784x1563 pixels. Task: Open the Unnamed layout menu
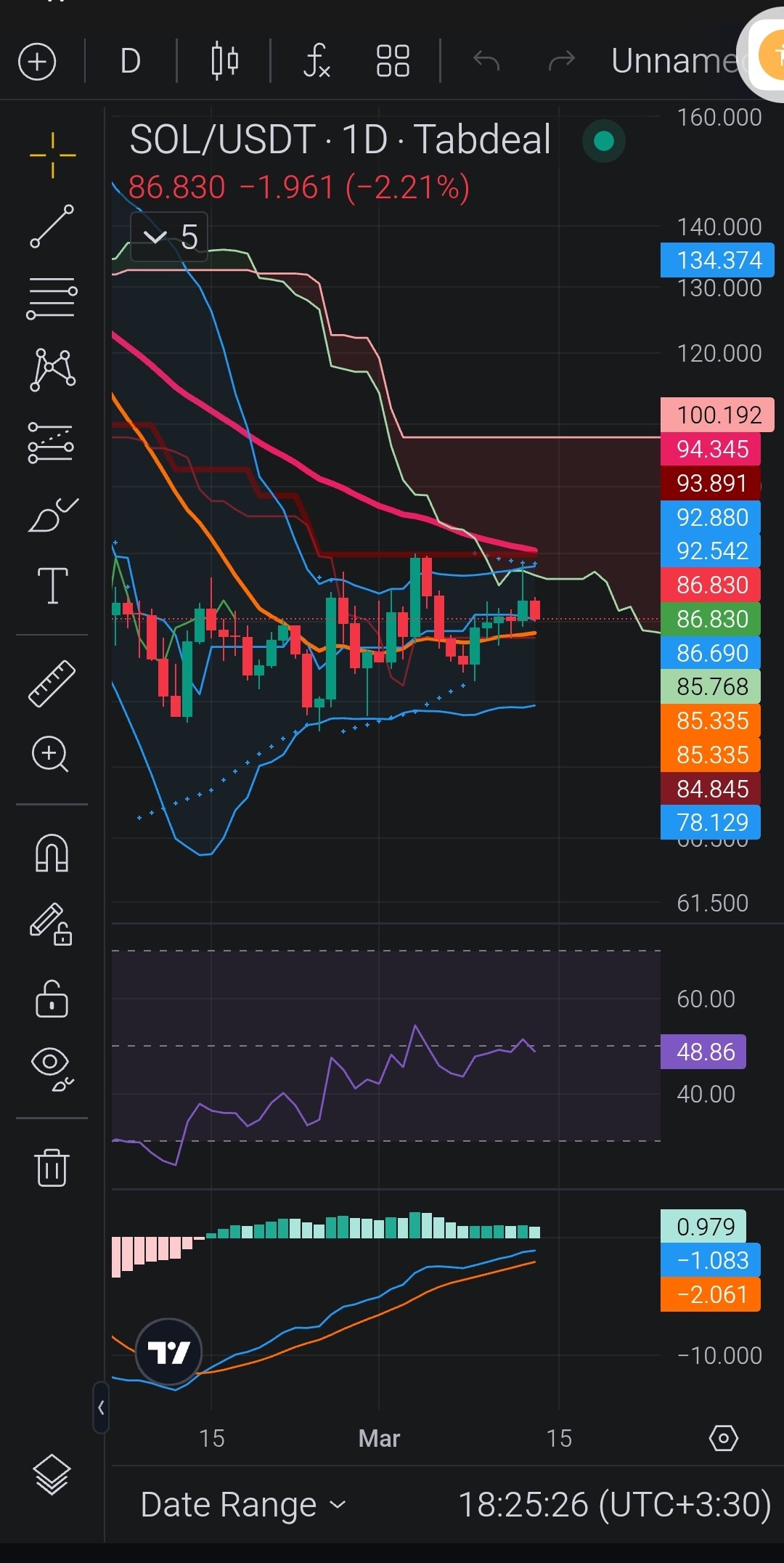pos(675,61)
